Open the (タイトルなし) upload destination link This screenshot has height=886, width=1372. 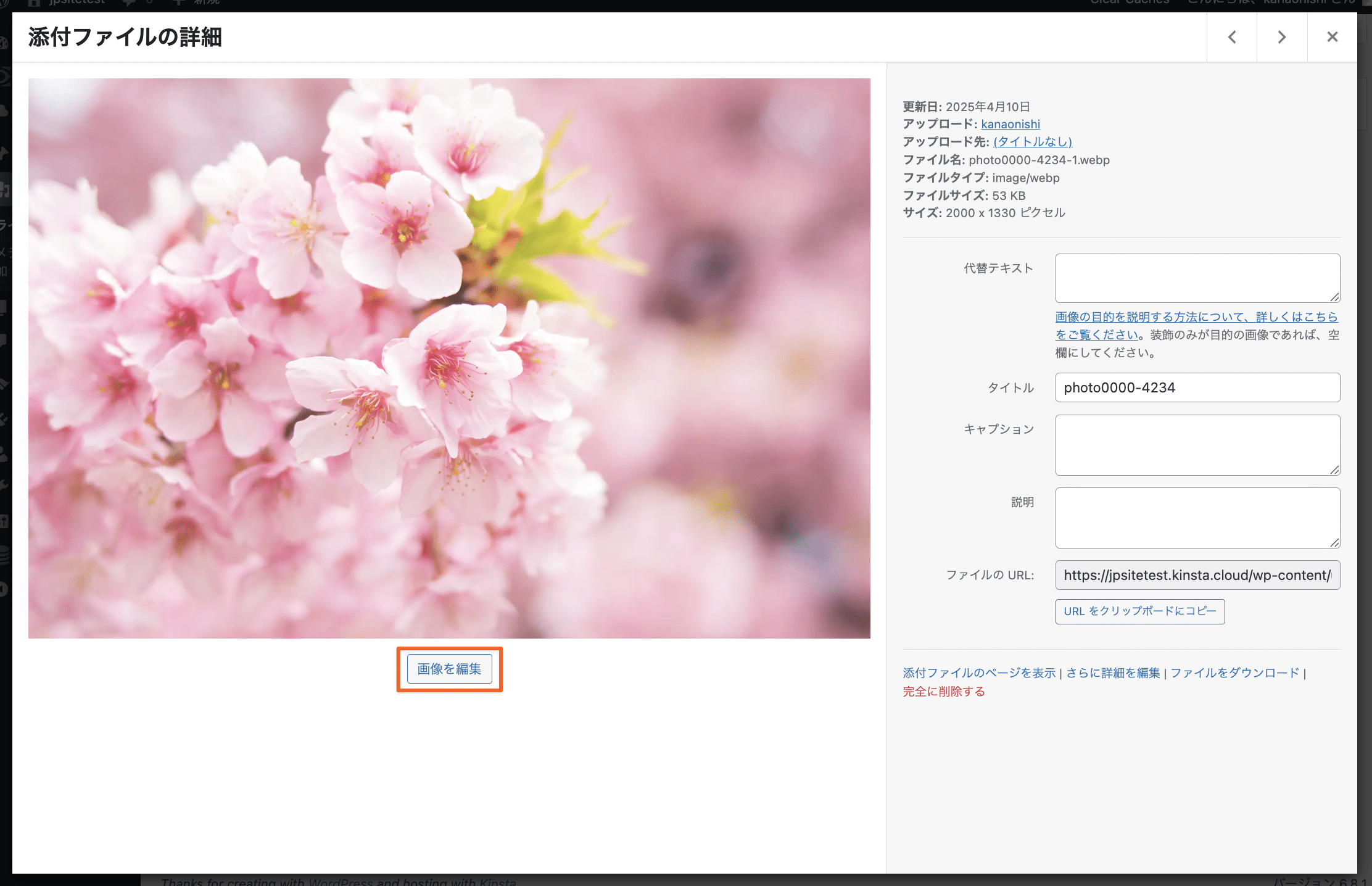1033,142
